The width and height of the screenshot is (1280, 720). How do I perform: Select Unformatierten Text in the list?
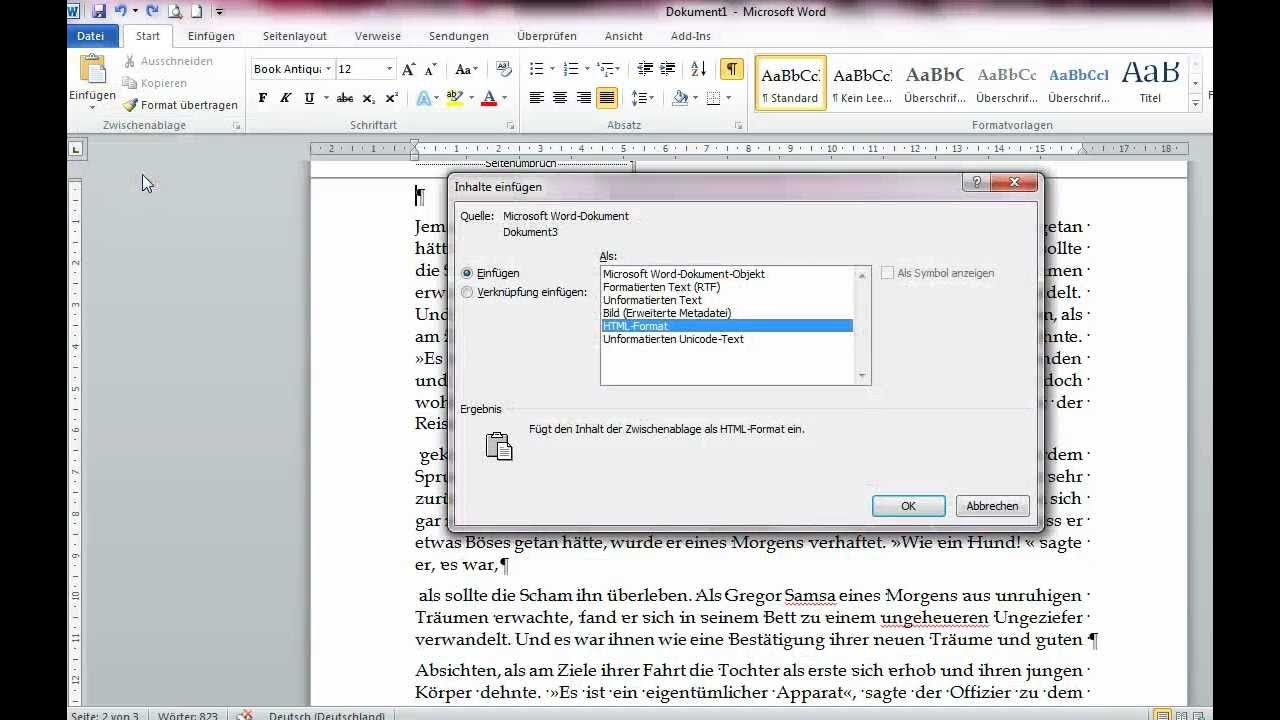pyautogui.click(x=727, y=300)
